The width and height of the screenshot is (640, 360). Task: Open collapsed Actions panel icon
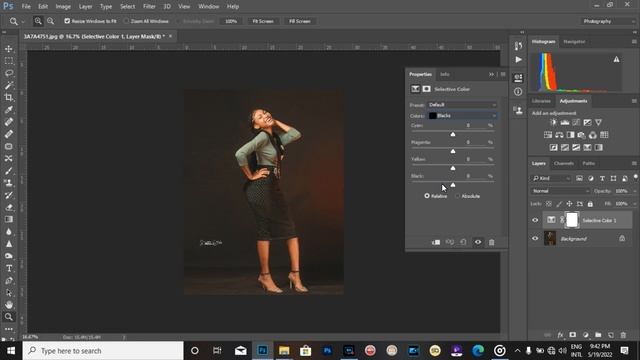point(518,60)
